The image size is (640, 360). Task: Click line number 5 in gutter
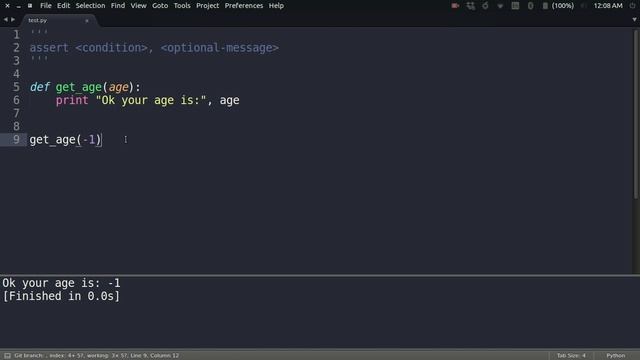(x=16, y=87)
